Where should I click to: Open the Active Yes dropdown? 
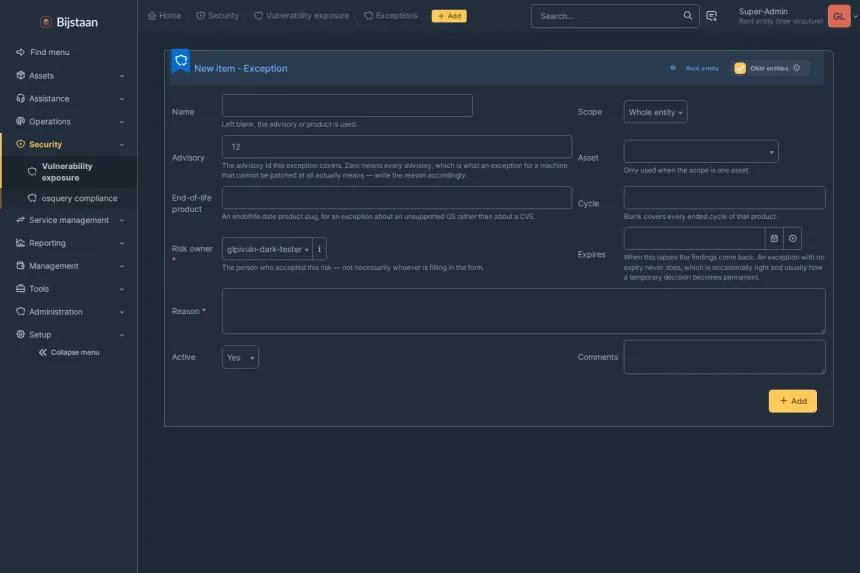click(240, 358)
